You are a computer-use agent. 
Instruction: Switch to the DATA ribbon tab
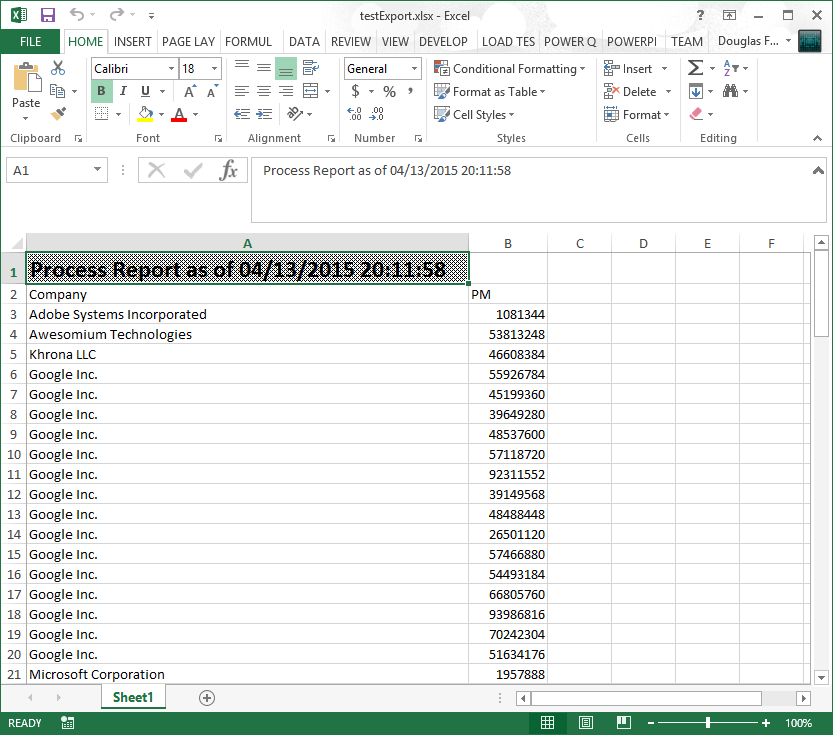304,41
